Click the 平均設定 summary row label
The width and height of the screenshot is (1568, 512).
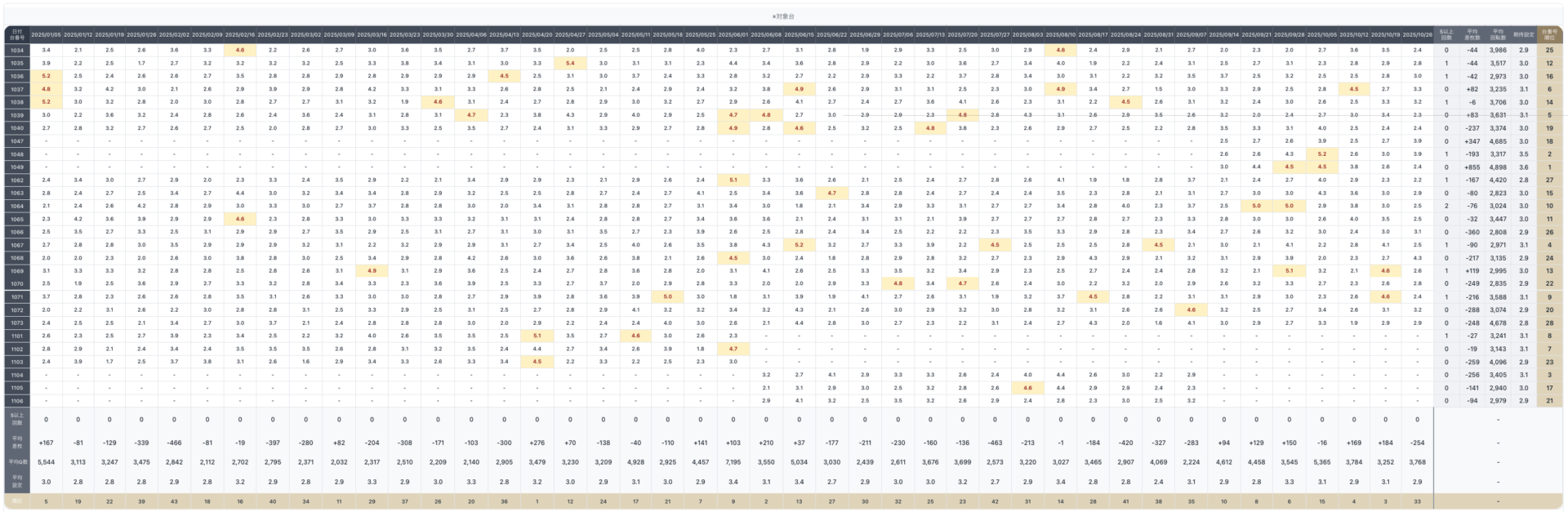coord(17,482)
